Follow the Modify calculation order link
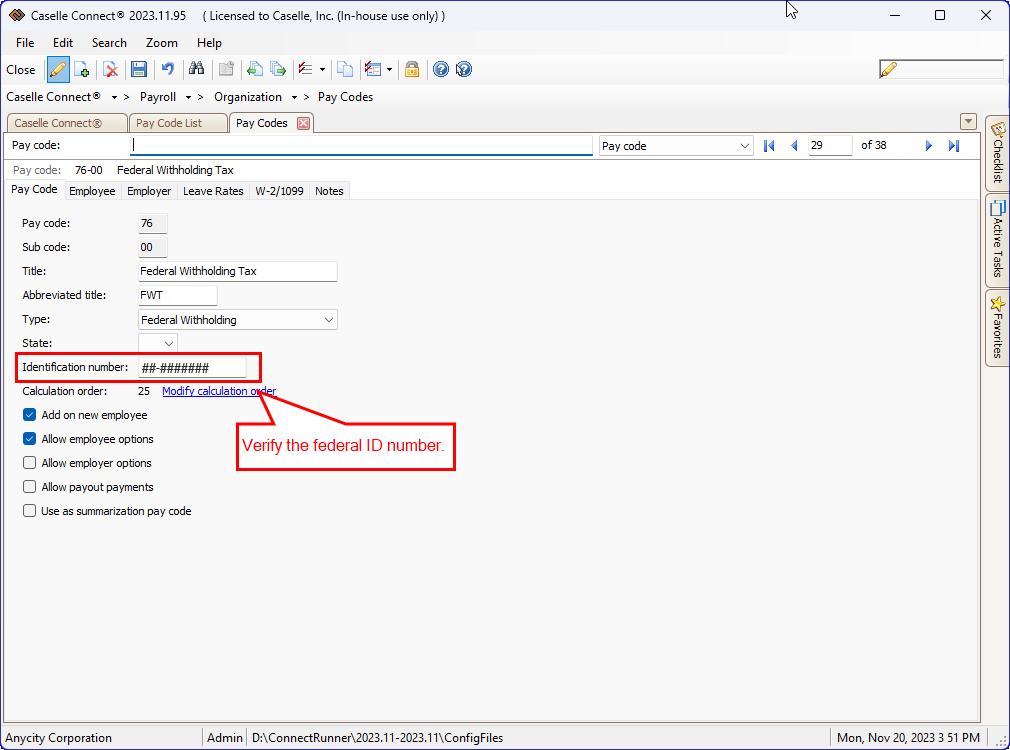This screenshot has height=750, width=1010. (219, 390)
